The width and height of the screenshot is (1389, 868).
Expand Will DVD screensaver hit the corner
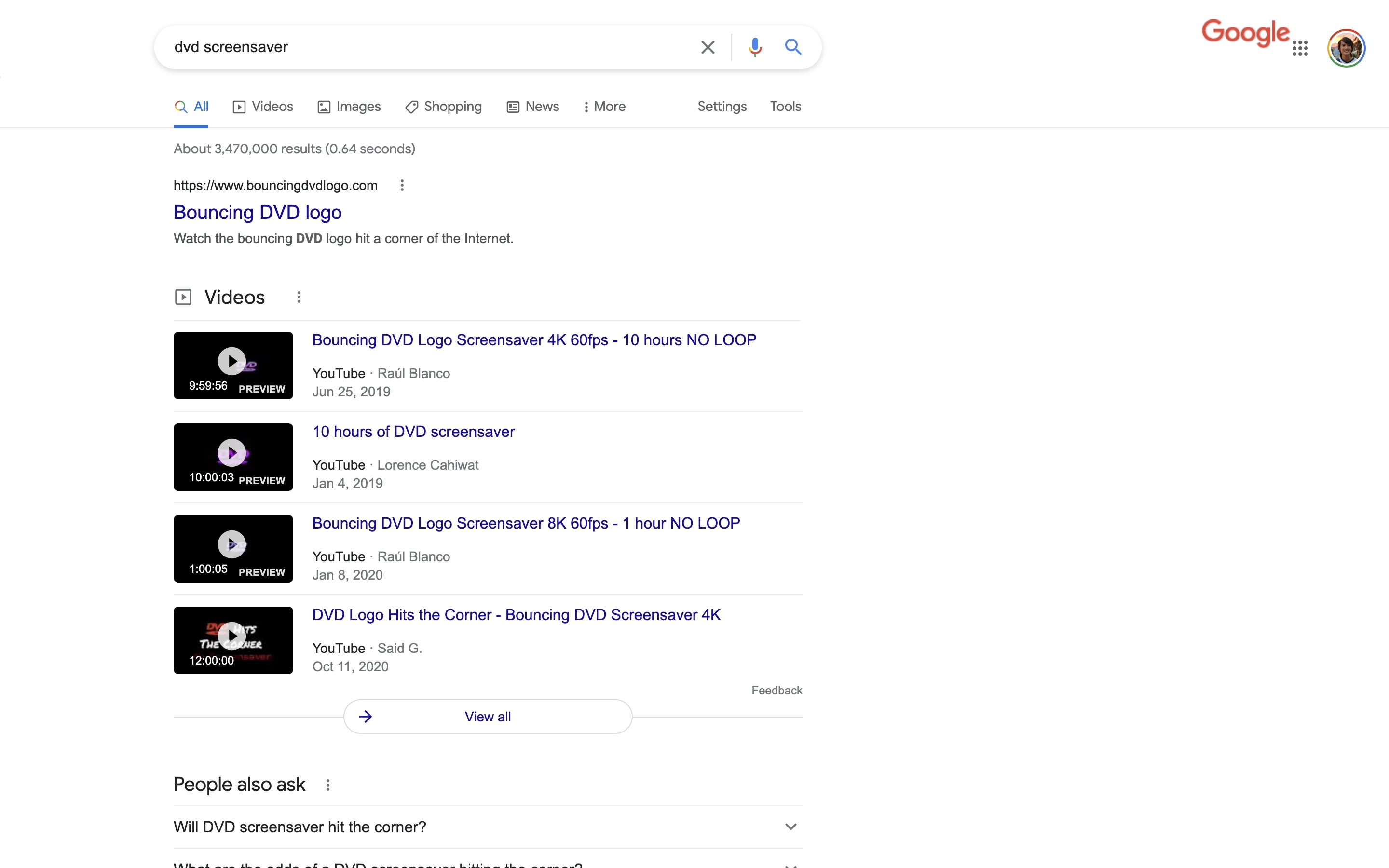tap(488, 827)
